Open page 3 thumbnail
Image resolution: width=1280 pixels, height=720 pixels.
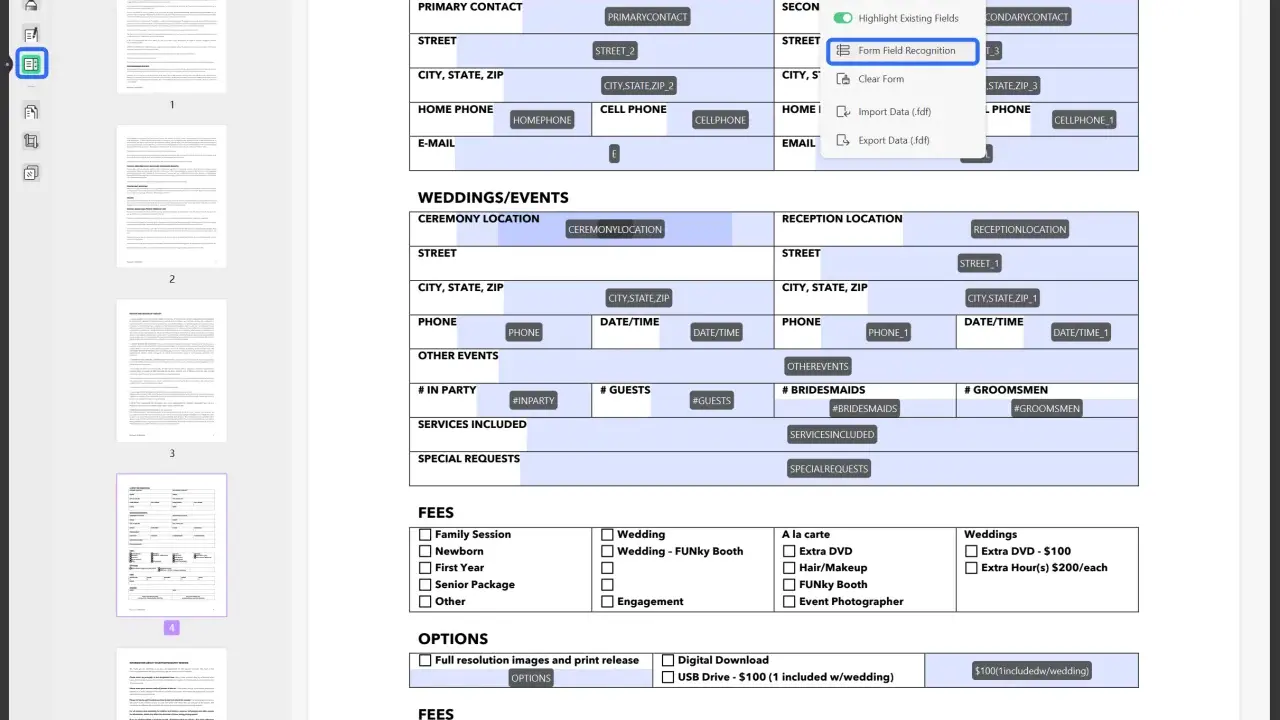coord(172,370)
